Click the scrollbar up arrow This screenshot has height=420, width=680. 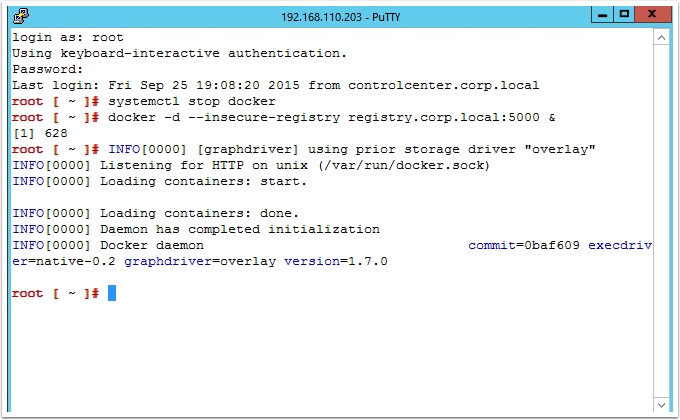coord(661,38)
